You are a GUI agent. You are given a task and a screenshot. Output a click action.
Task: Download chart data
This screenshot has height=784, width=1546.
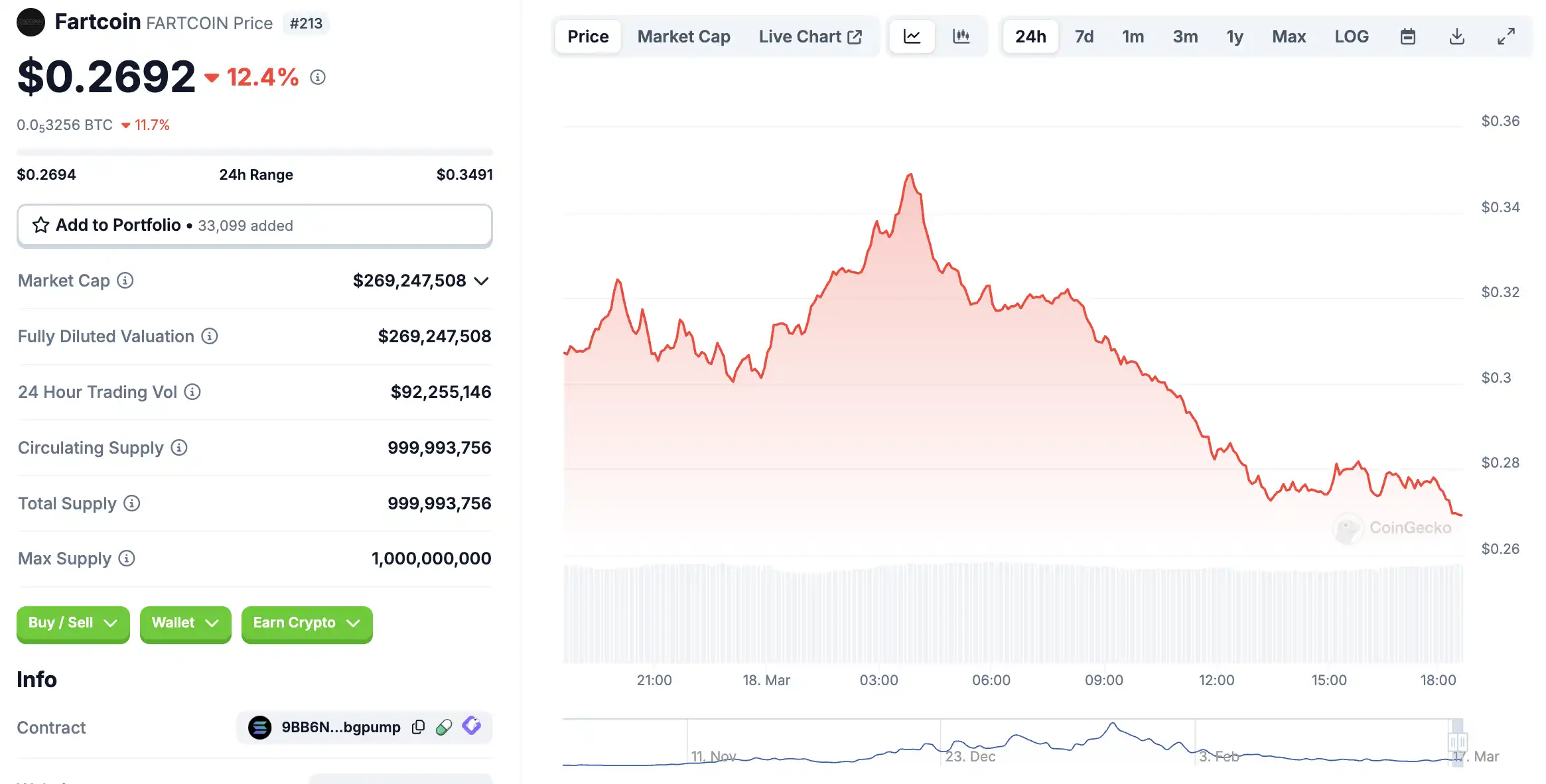[x=1457, y=36]
